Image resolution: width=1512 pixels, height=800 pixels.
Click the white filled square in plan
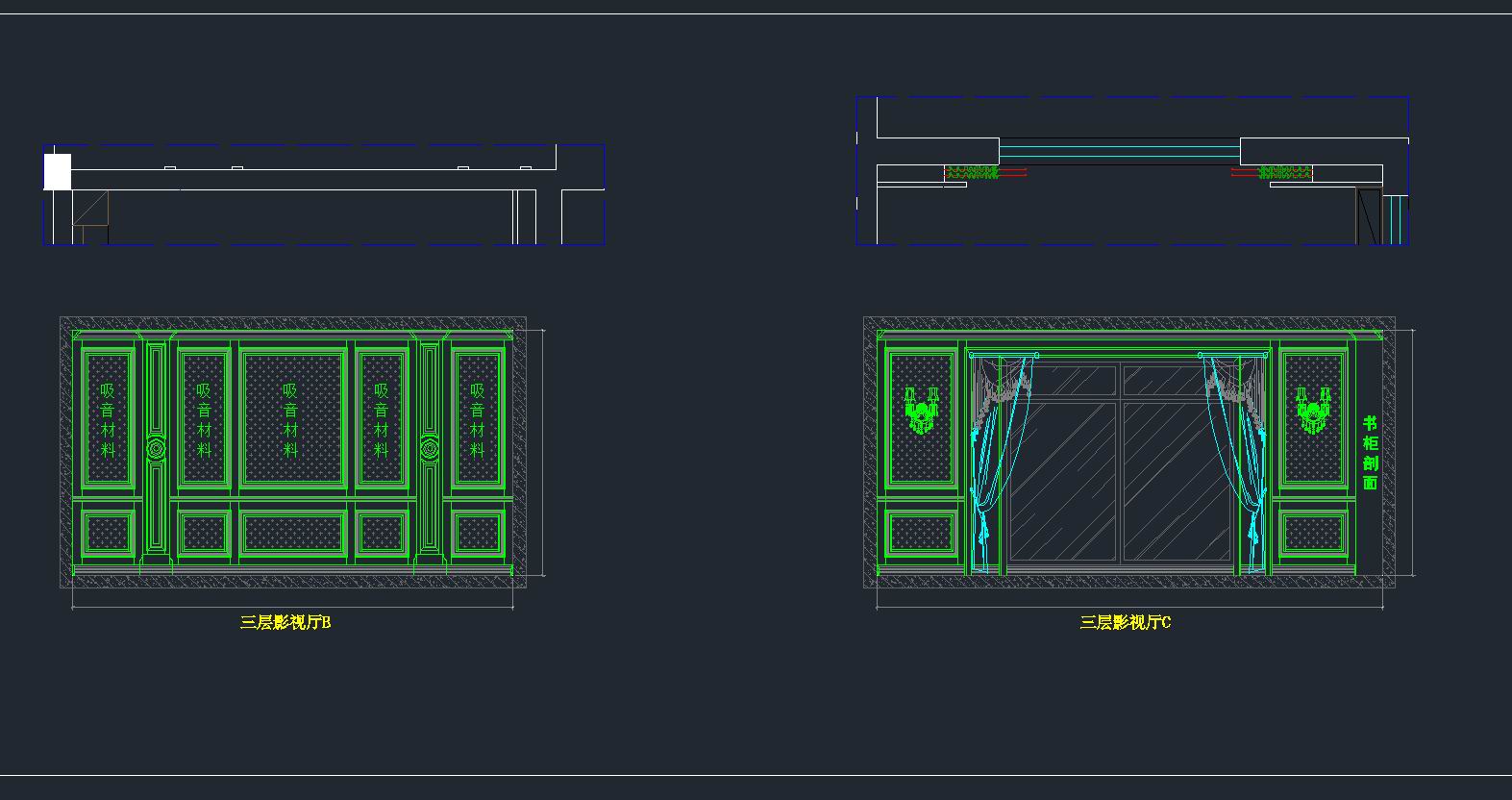pyautogui.click(x=58, y=172)
